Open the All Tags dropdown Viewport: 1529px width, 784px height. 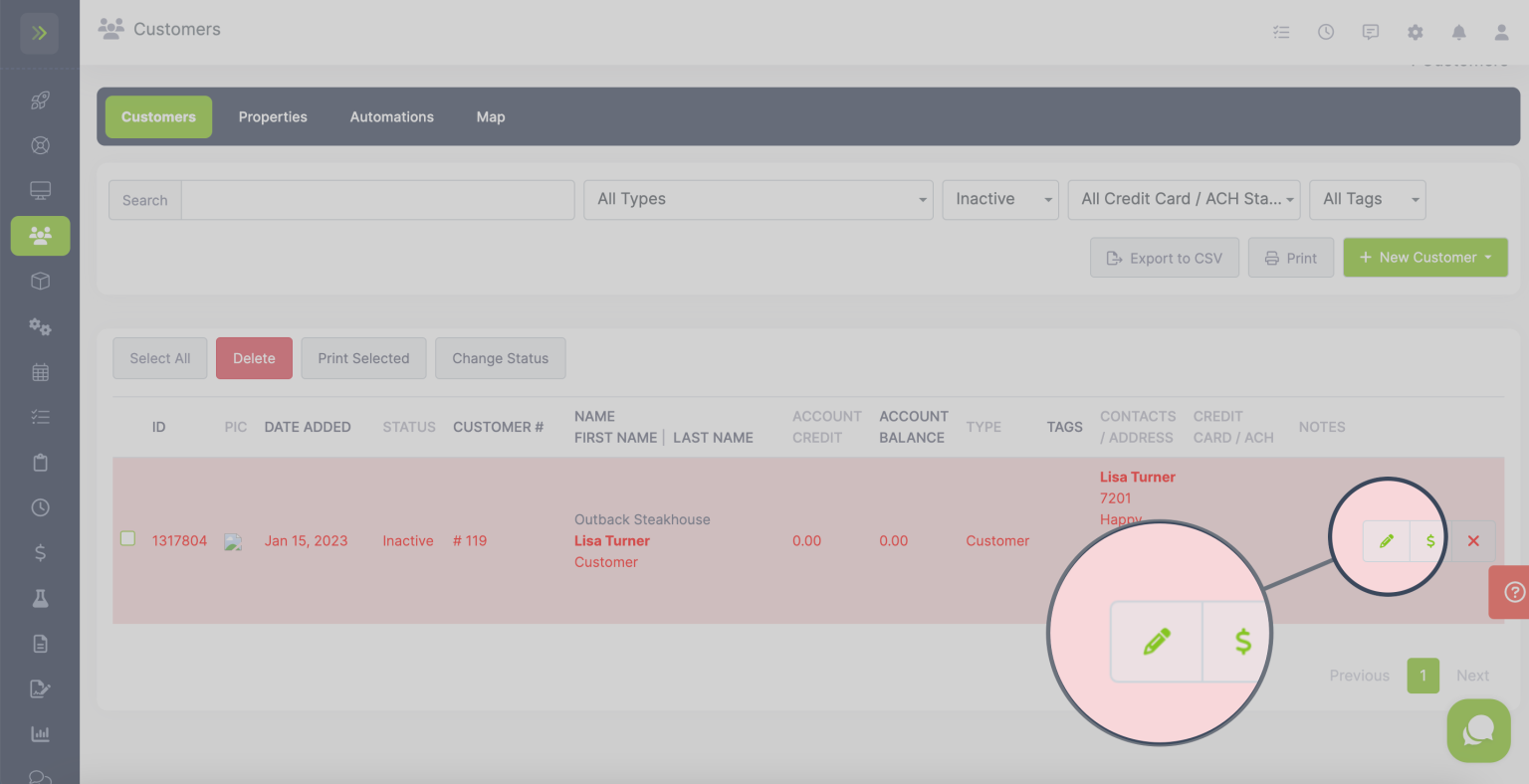tap(1367, 199)
